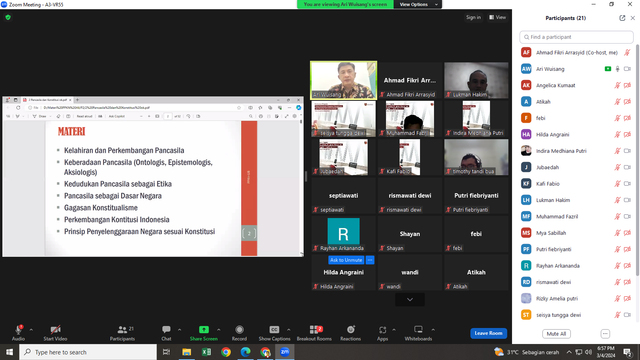Expand the audio options arrow next to Audio
Image resolution: width=640 pixels, height=360 pixels.
click(x=31, y=329)
